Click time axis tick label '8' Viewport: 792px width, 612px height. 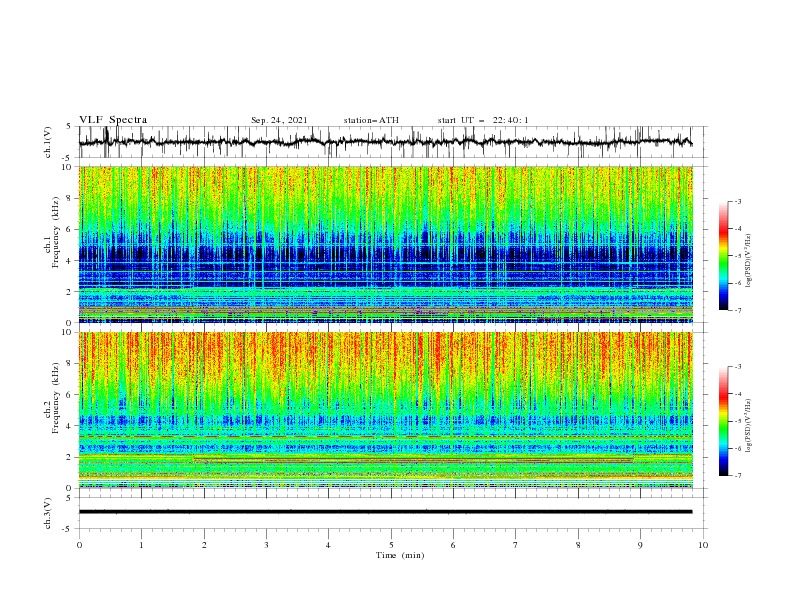(578, 545)
